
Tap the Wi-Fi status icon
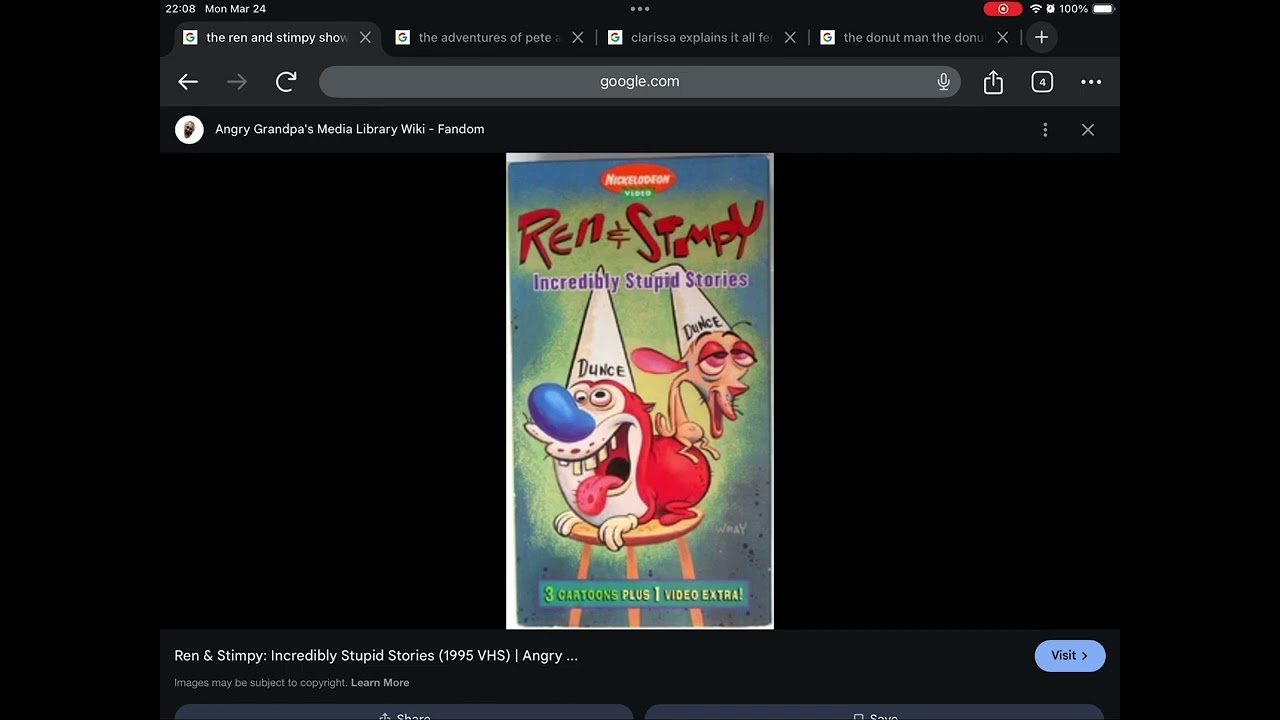(x=1035, y=9)
